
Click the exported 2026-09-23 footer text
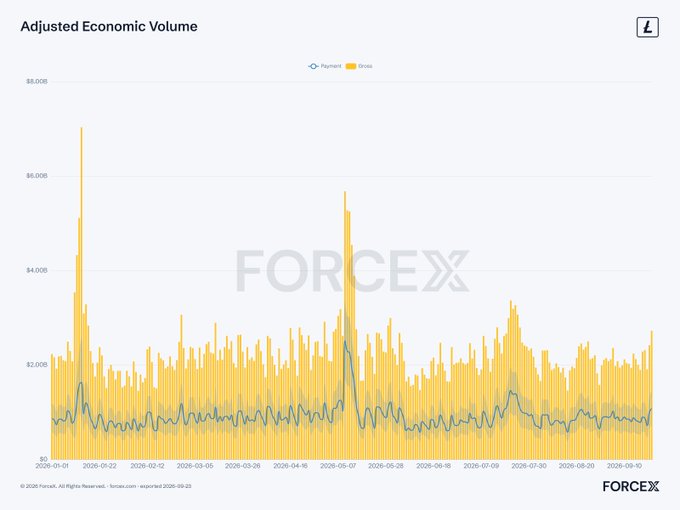tap(165, 486)
